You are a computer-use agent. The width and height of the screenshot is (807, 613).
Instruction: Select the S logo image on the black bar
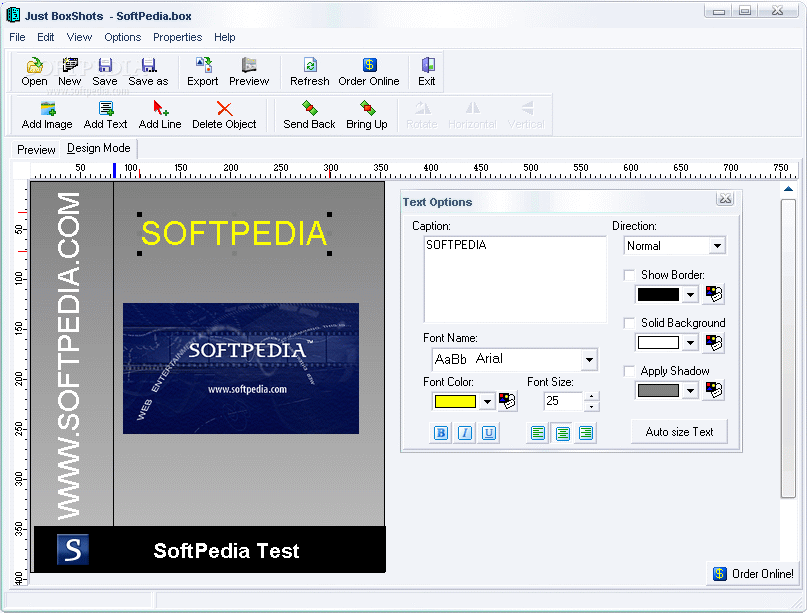click(73, 549)
